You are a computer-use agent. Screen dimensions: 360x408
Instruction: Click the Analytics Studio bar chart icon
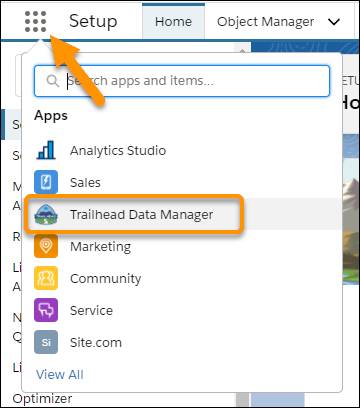click(x=46, y=150)
